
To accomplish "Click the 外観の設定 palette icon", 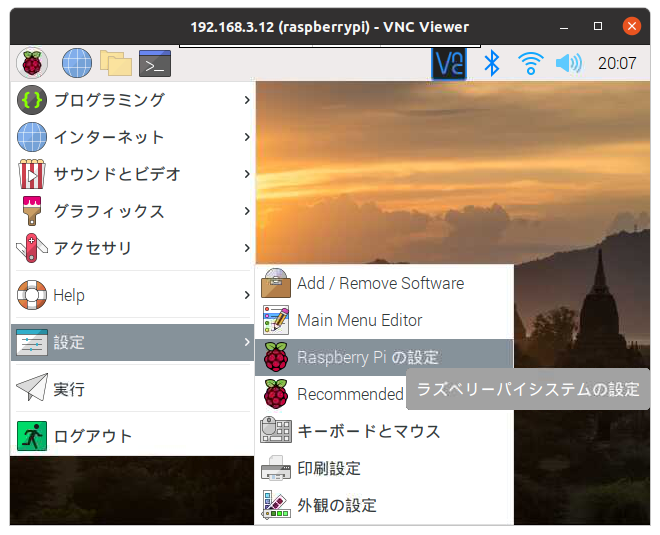I will (276, 504).
